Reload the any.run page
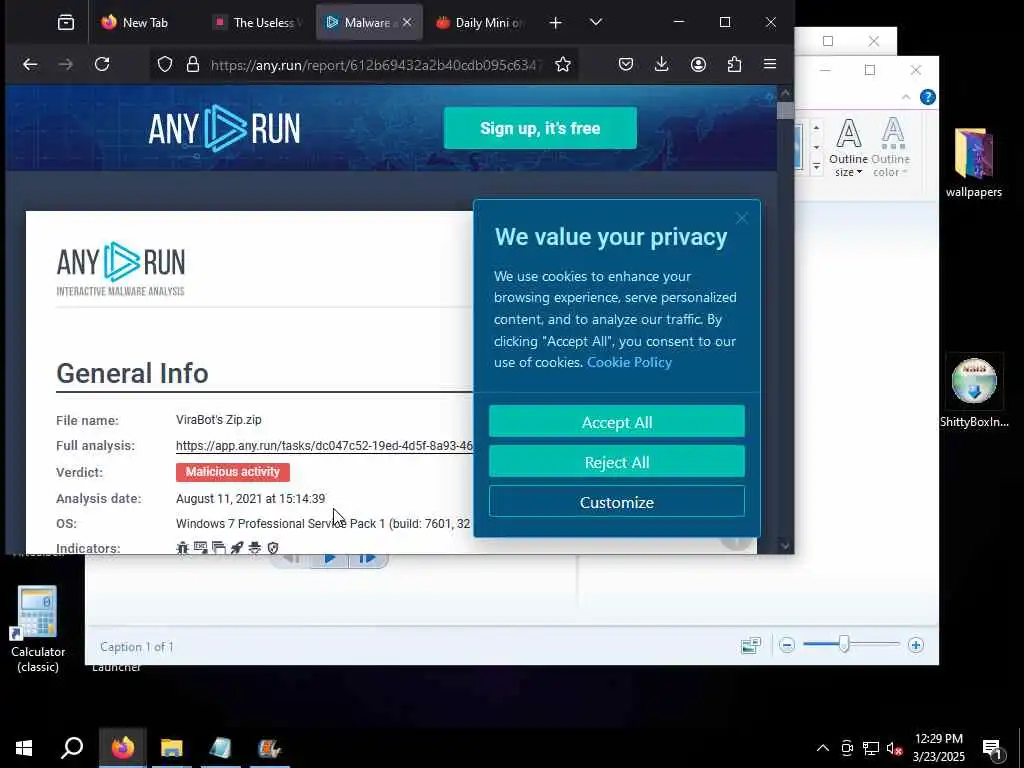The width and height of the screenshot is (1024, 768). (x=102, y=64)
